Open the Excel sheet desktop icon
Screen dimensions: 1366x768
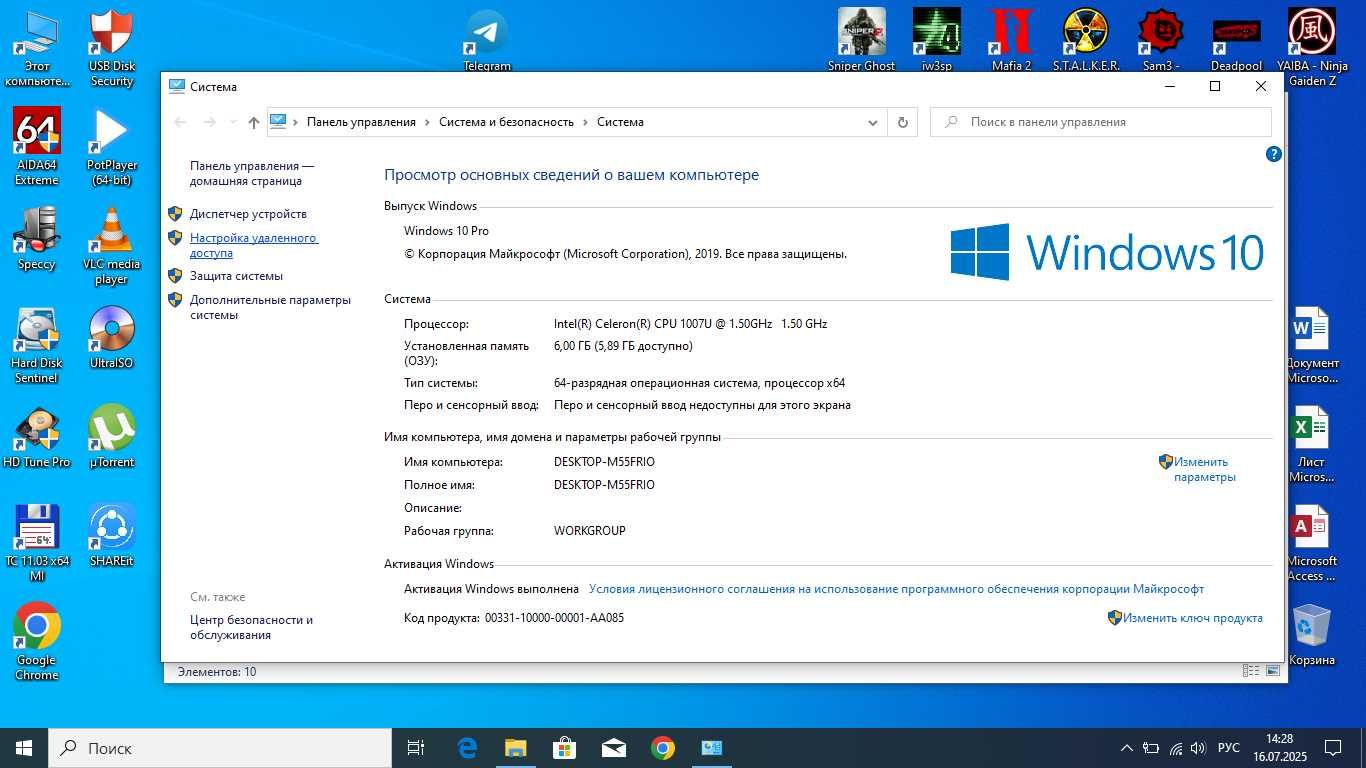pos(1312,444)
